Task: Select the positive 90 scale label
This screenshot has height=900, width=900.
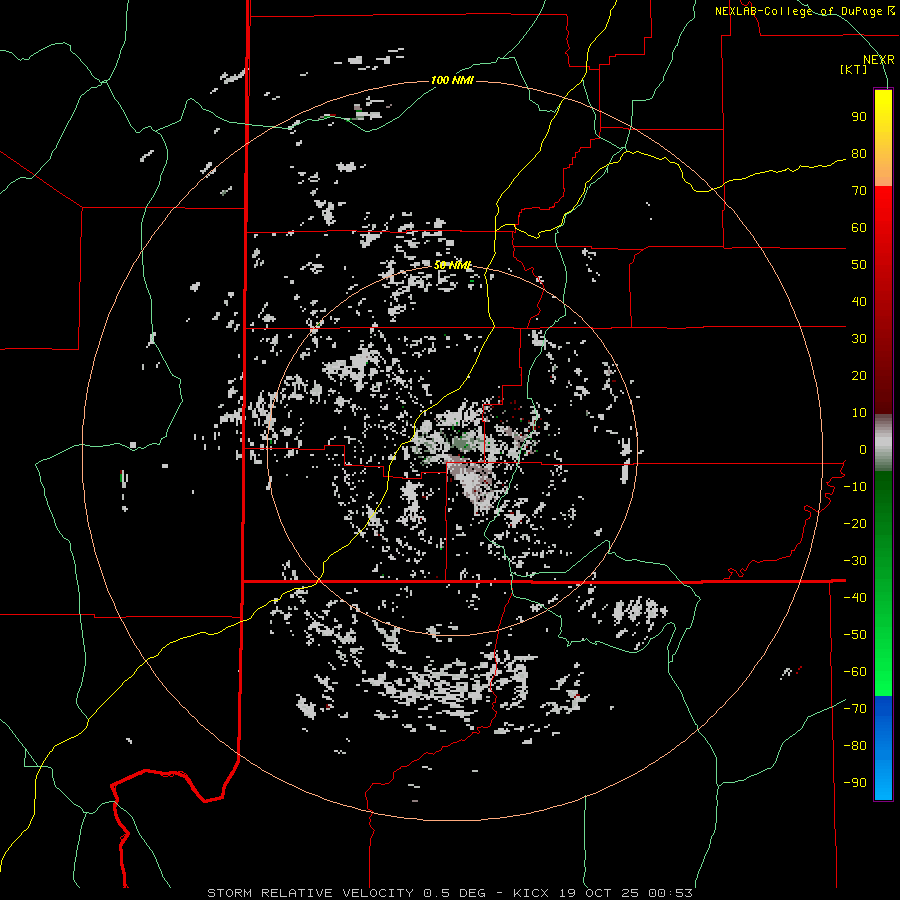Action: [859, 117]
